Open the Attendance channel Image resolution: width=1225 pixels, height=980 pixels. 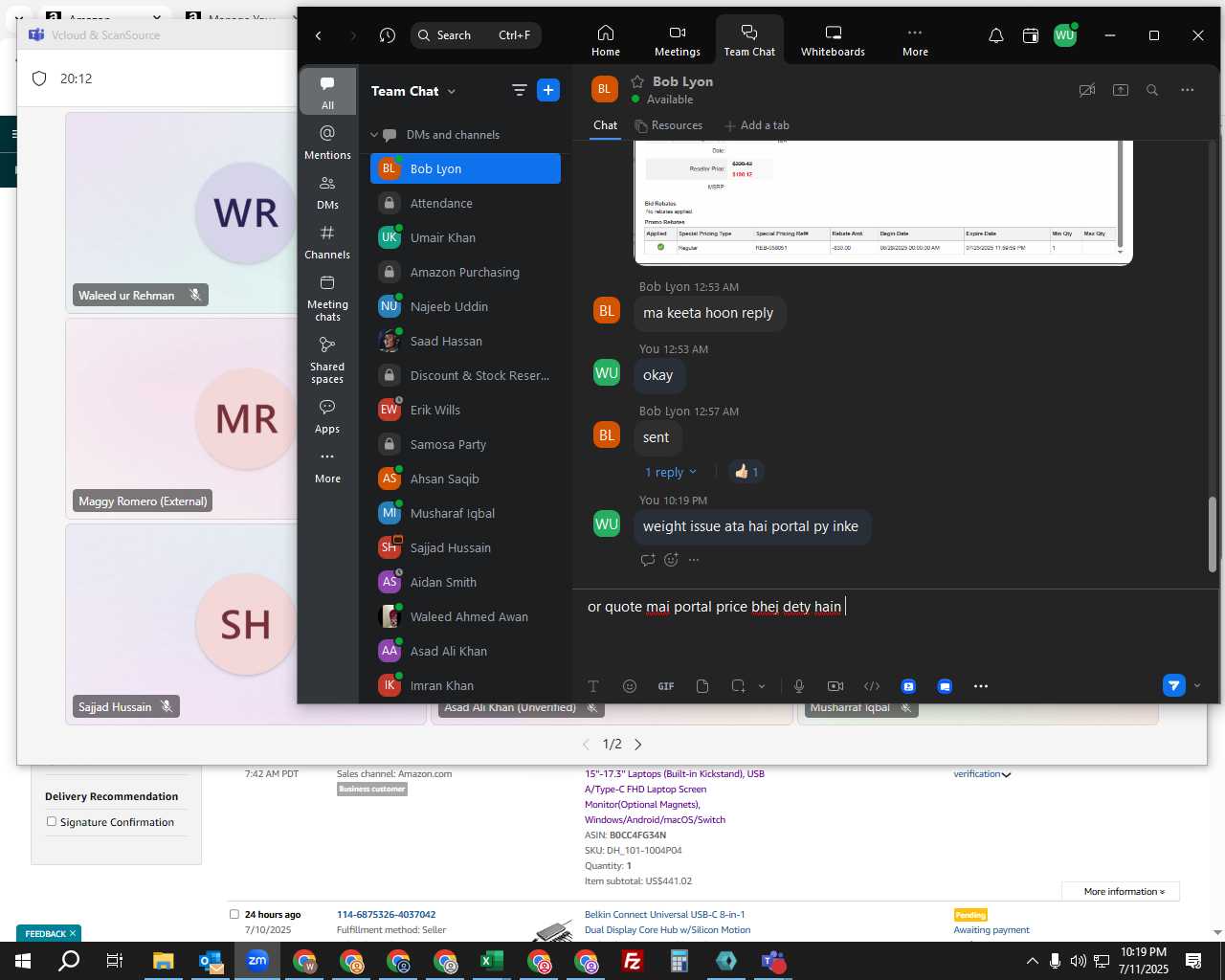(x=465, y=203)
